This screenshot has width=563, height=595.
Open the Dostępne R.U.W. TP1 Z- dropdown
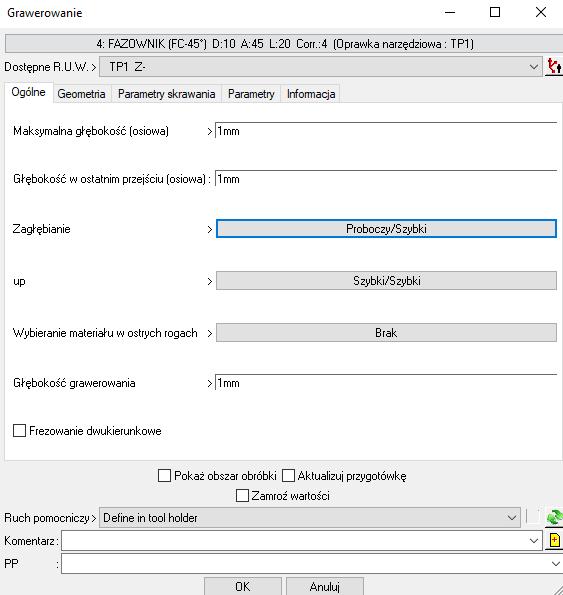click(321, 67)
